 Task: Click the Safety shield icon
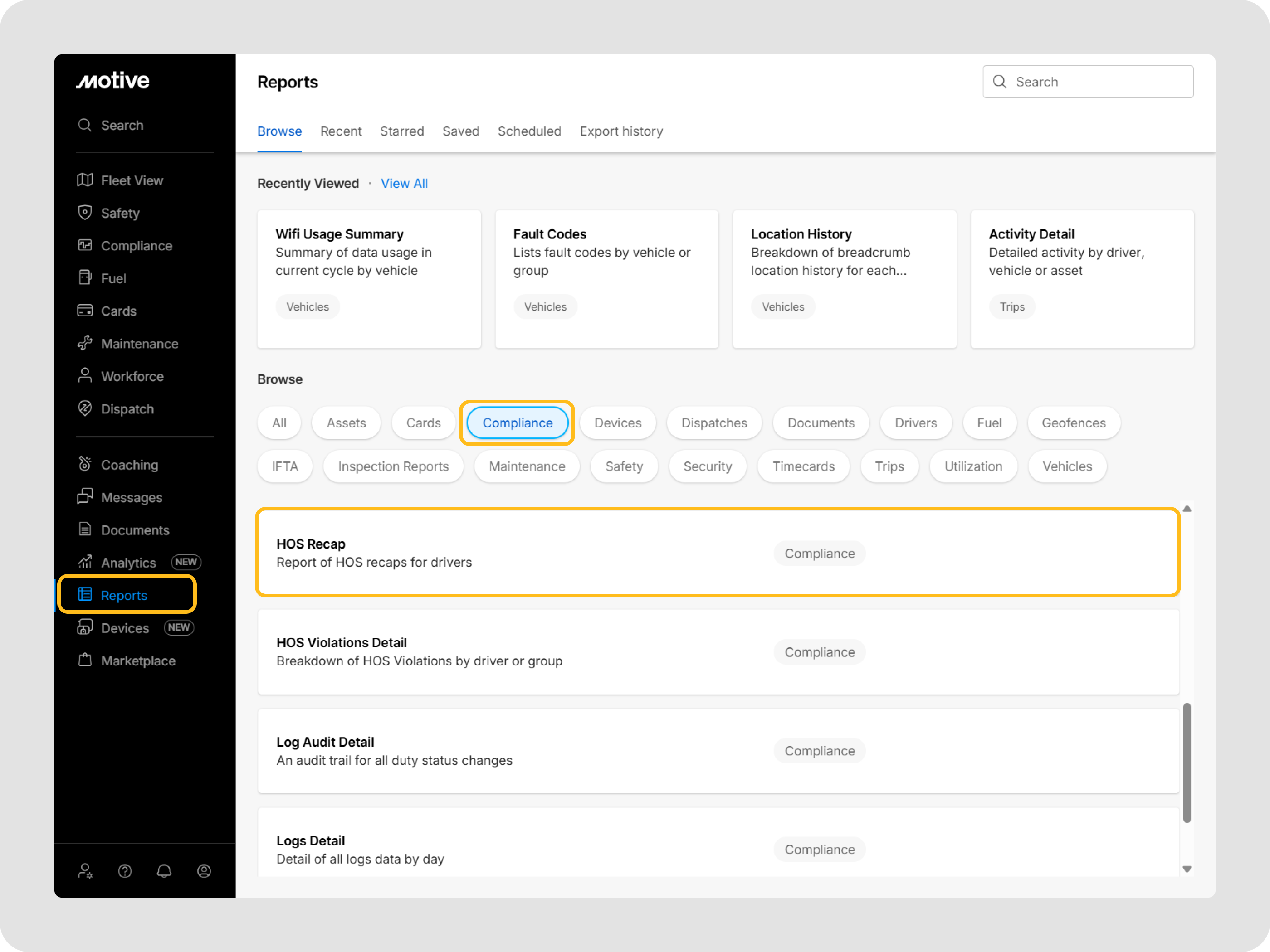pyautogui.click(x=85, y=213)
